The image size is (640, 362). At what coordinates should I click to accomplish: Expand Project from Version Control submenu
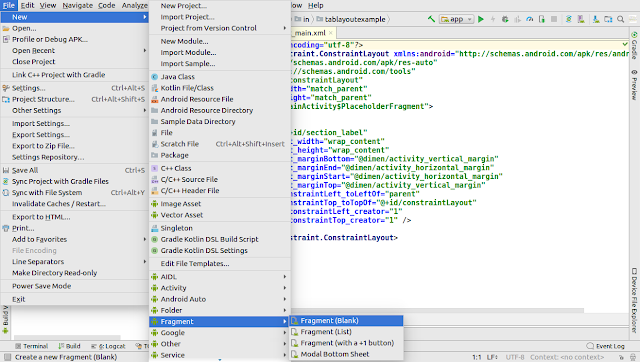tap(220, 28)
